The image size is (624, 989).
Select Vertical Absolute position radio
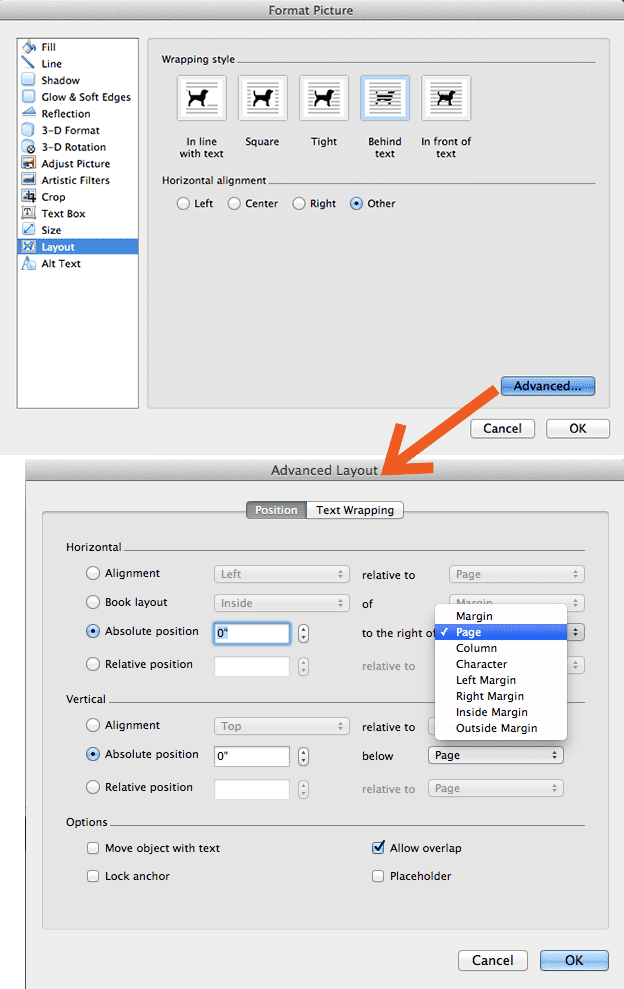coord(93,754)
